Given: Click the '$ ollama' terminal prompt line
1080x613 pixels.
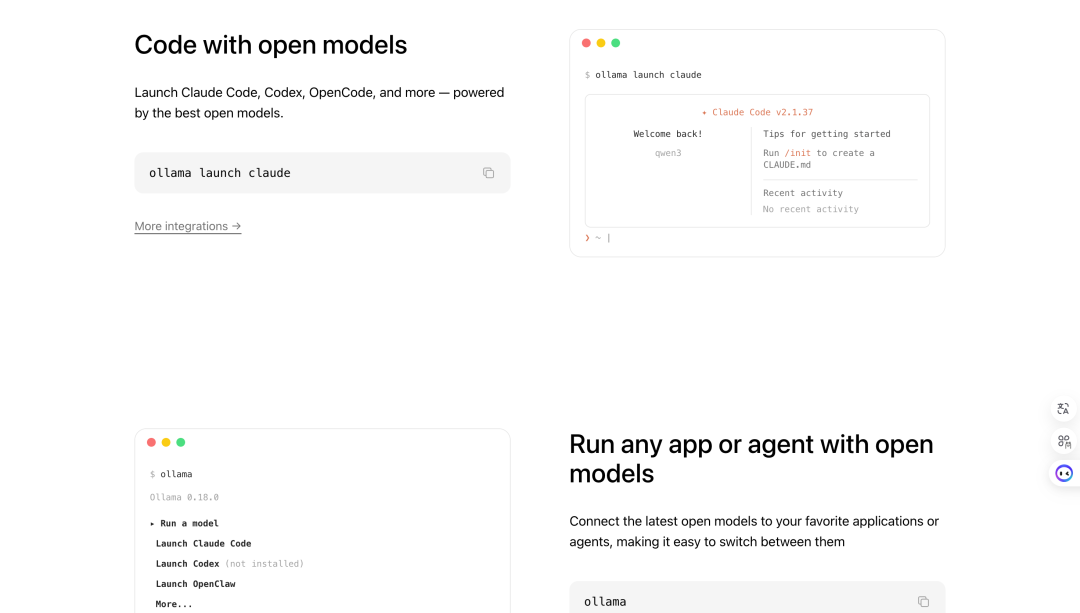Looking at the screenshot, I should click(172, 474).
